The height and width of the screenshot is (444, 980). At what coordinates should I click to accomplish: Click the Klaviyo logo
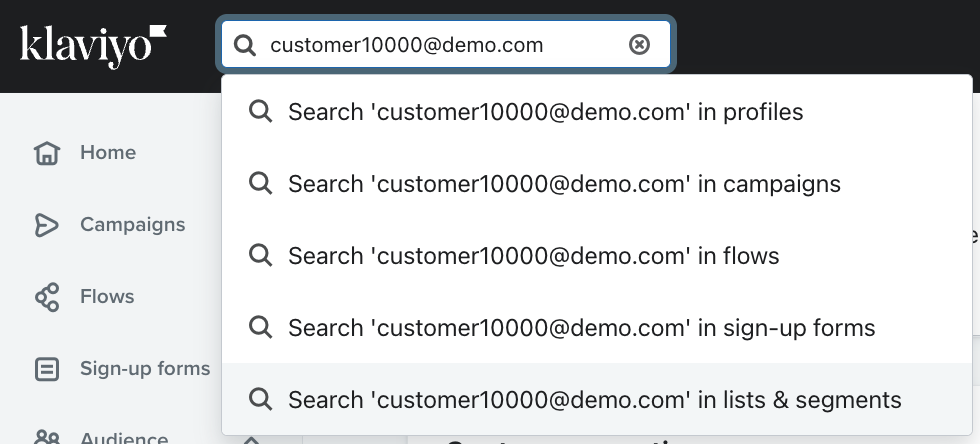(93, 46)
